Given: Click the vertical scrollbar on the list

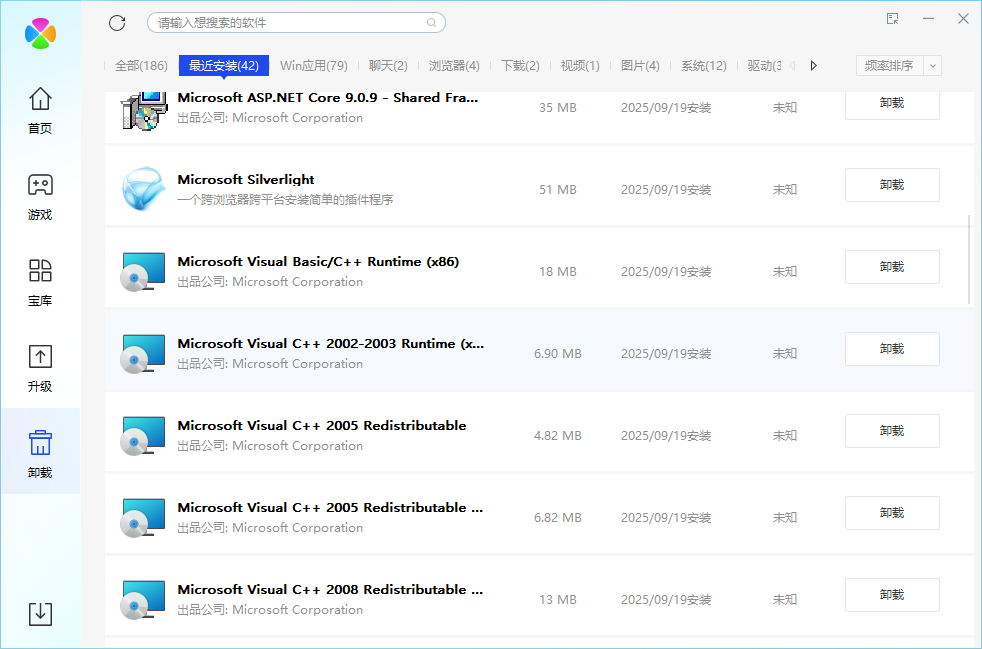Looking at the screenshot, I should coord(968,260).
